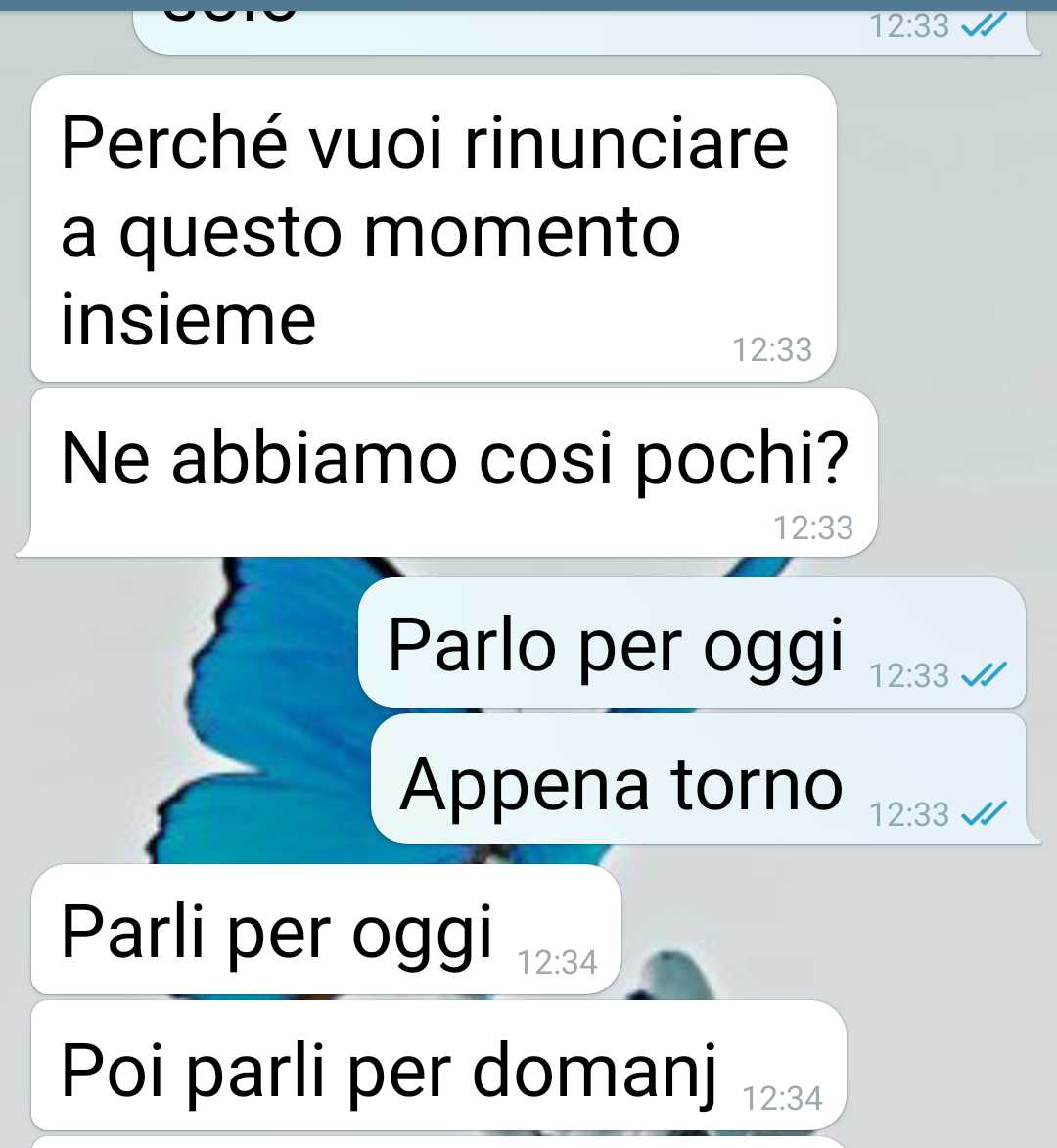This screenshot has height=1148, width=1057.
Task: Tap the blue double-check on 'Parlo per oggi'
Action: (x=983, y=674)
